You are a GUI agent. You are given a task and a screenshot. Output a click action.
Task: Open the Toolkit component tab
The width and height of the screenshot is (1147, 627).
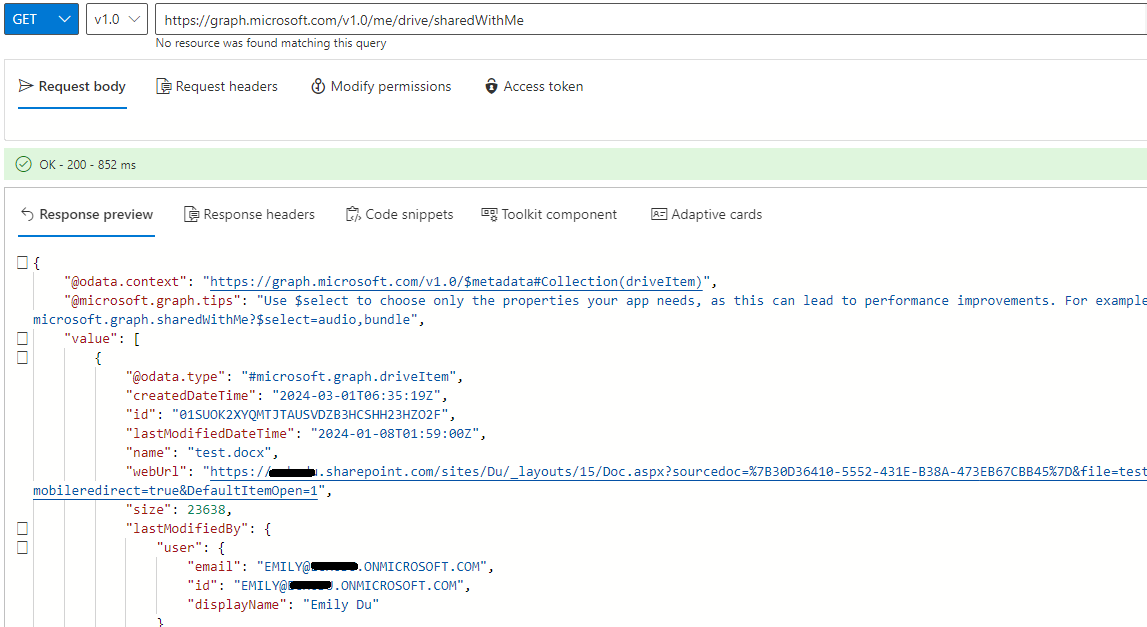[549, 214]
